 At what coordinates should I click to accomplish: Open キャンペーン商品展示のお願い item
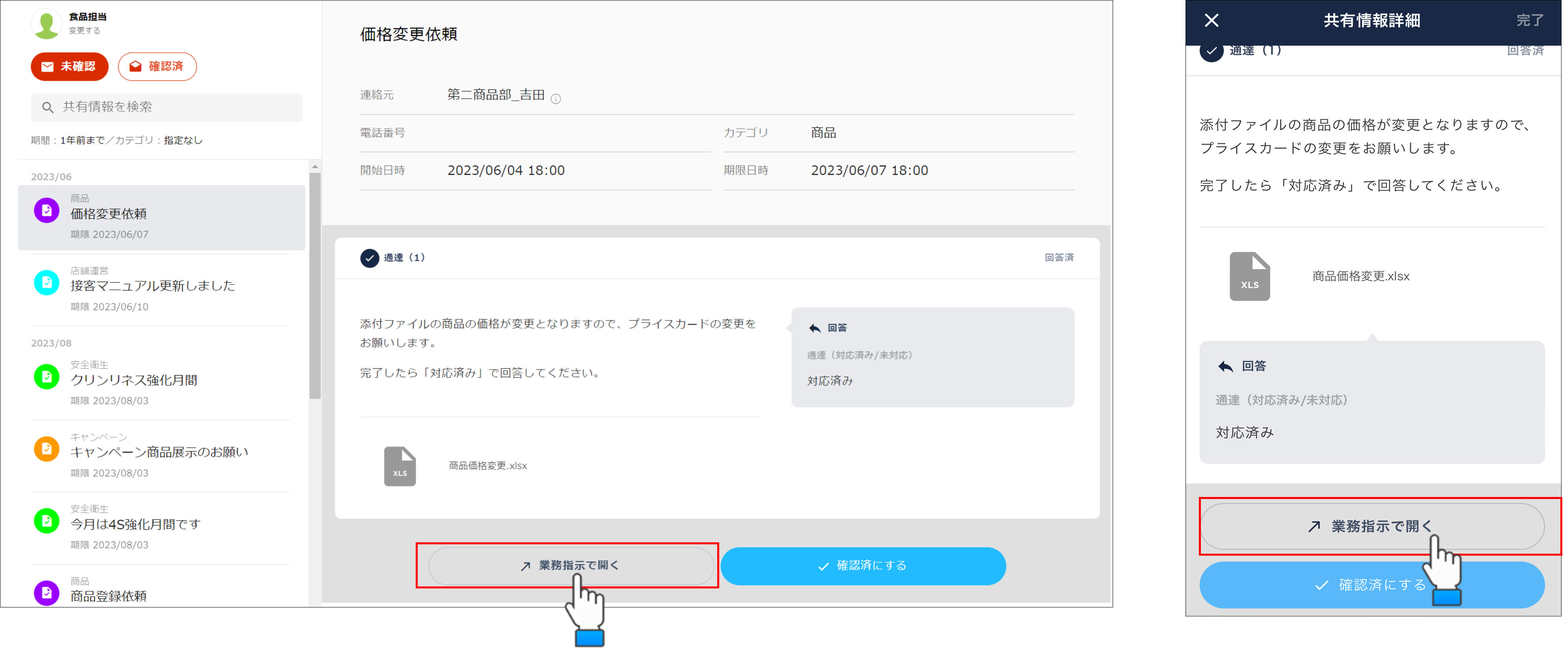tap(161, 455)
